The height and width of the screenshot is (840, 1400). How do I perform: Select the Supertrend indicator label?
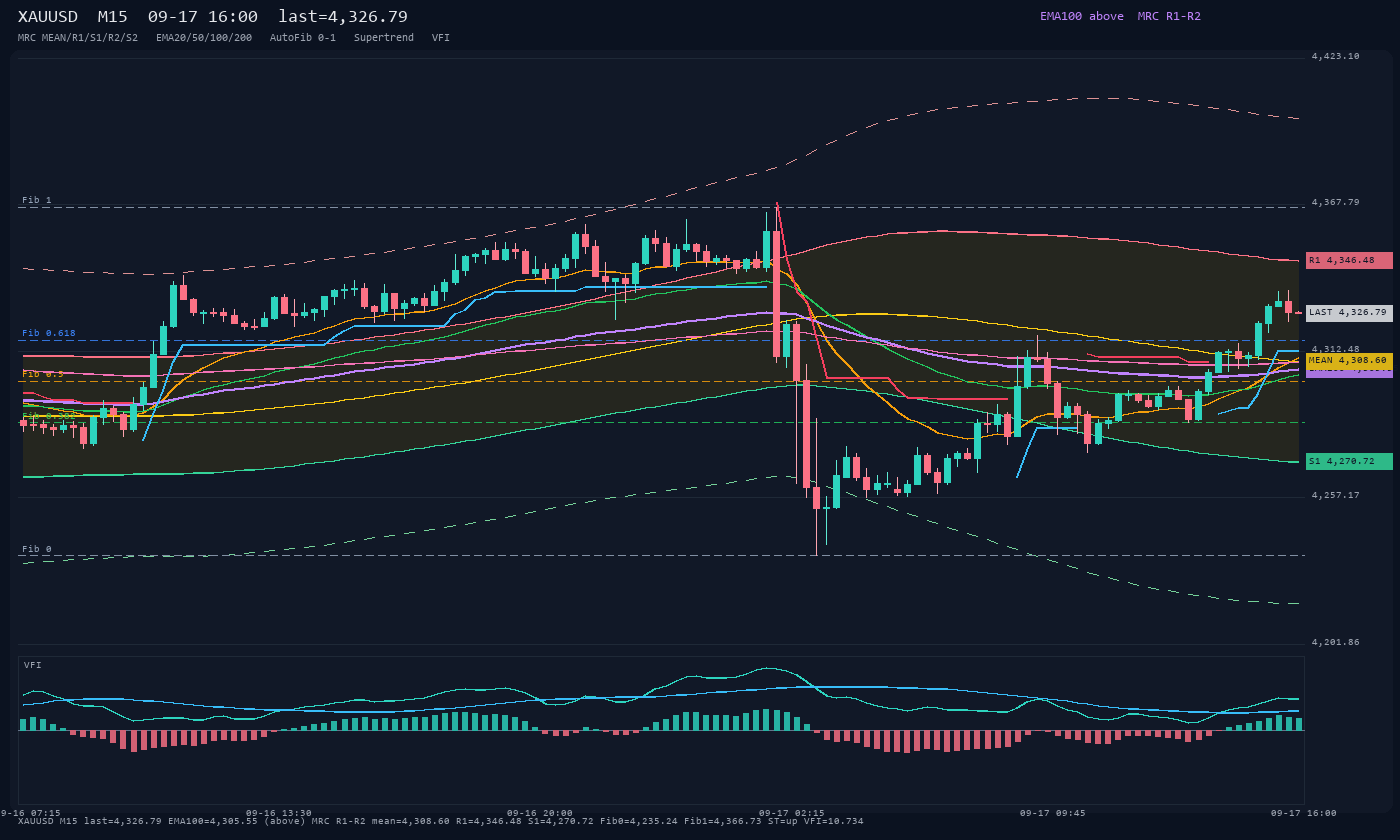coord(384,38)
